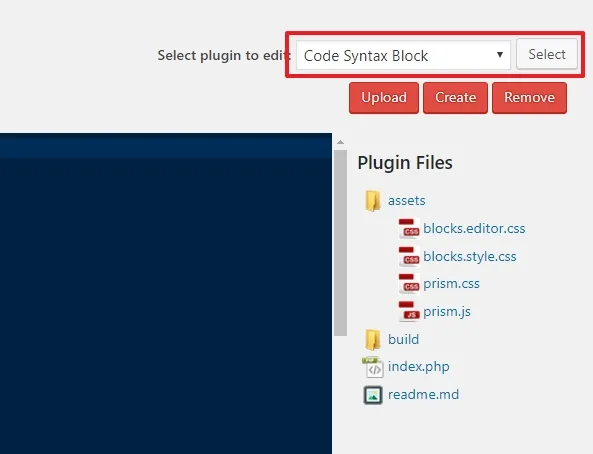Click the editor scrollbar up arrow

(x=340, y=142)
